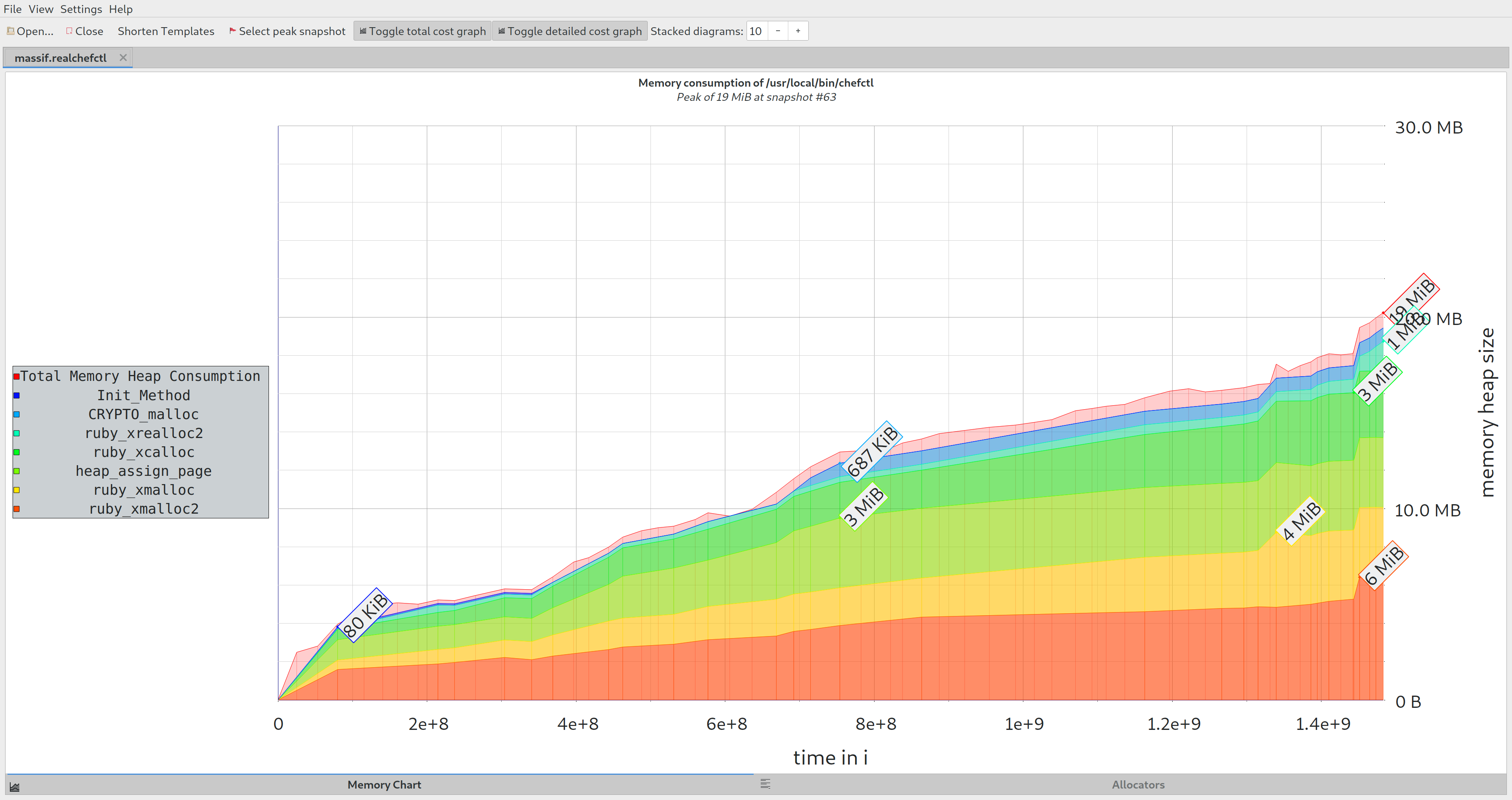Click the Select peak snapshot flag icon
1512x800 pixels.
tap(232, 31)
